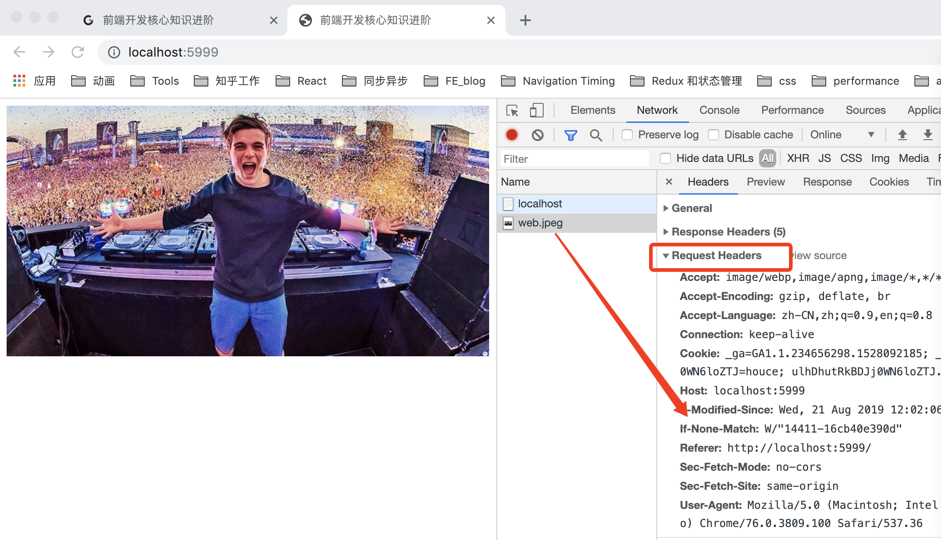Focus the network Filter input field
This screenshot has height=540, width=941.
pos(575,159)
